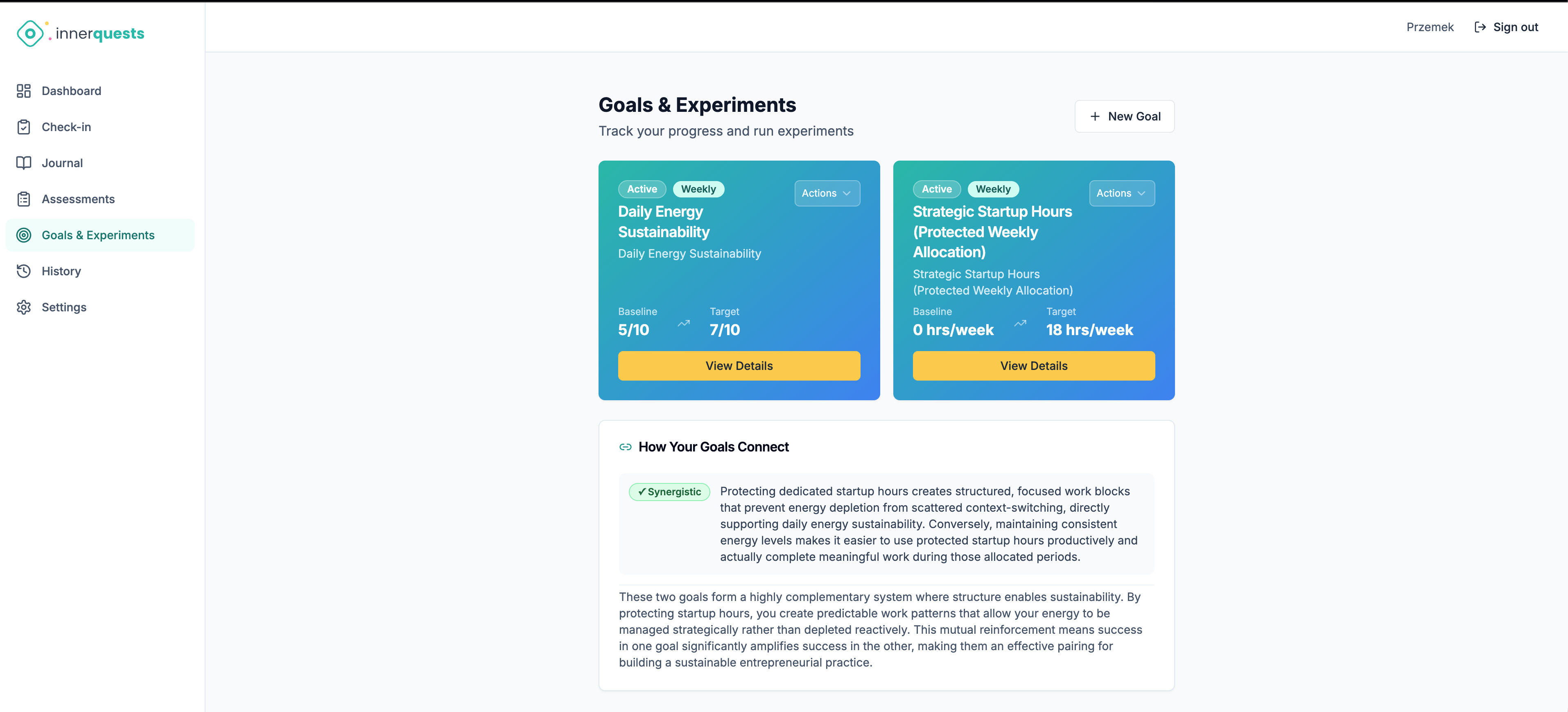Navigate to Assessments in the sidebar
The width and height of the screenshot is (1568, 712).
click(x=78, y=199)
